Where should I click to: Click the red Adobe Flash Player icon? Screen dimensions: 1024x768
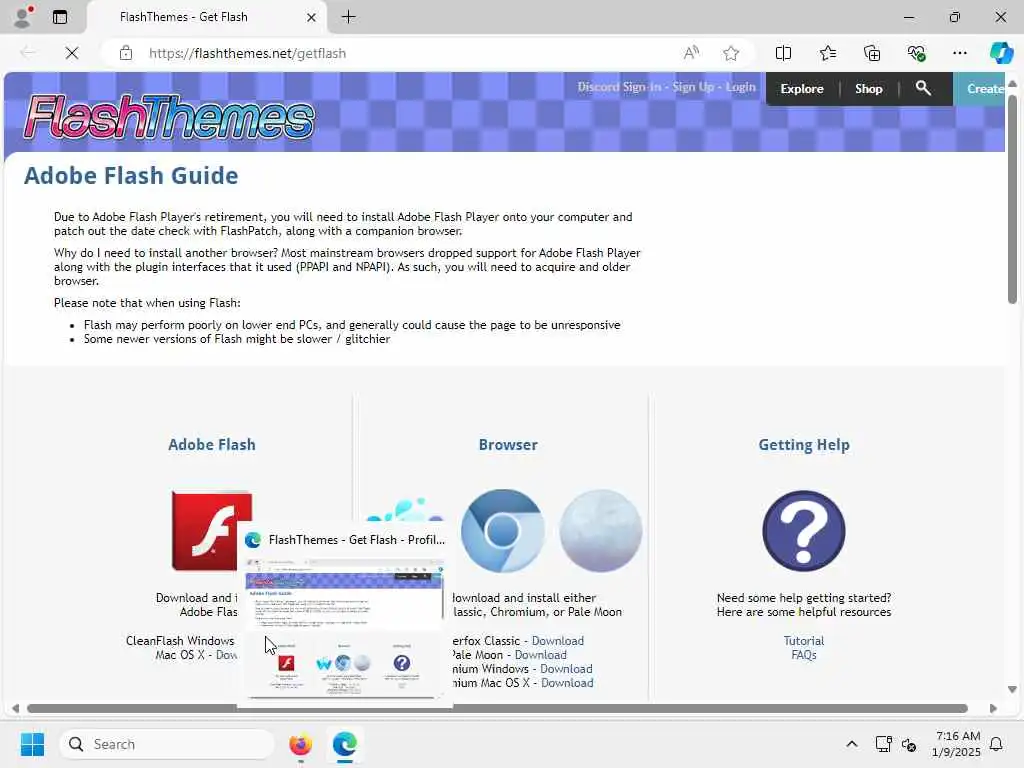212,531
